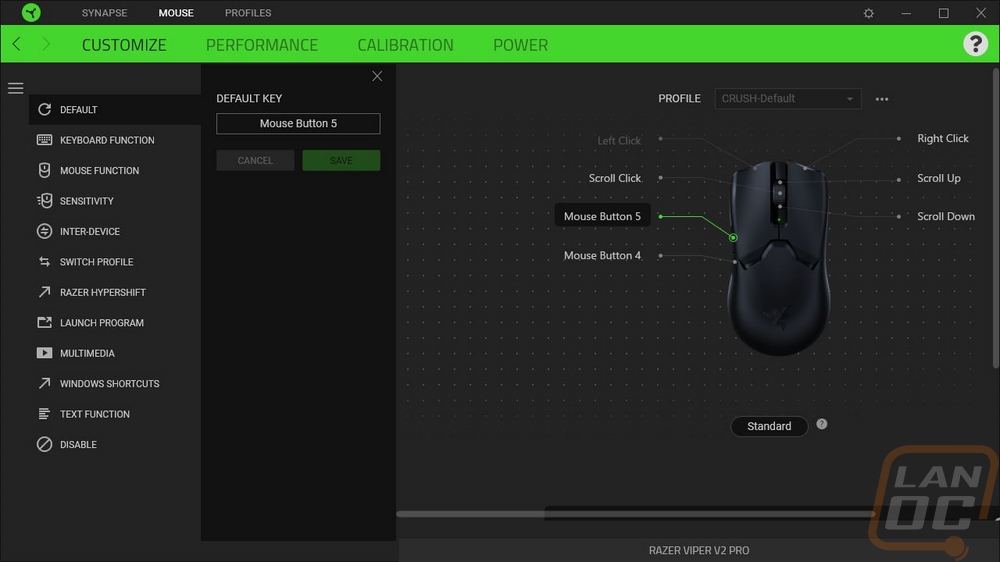Viewport: 1000px width, 562px height.
Task: Open the Power tab
Action: [x=520, y=45]
